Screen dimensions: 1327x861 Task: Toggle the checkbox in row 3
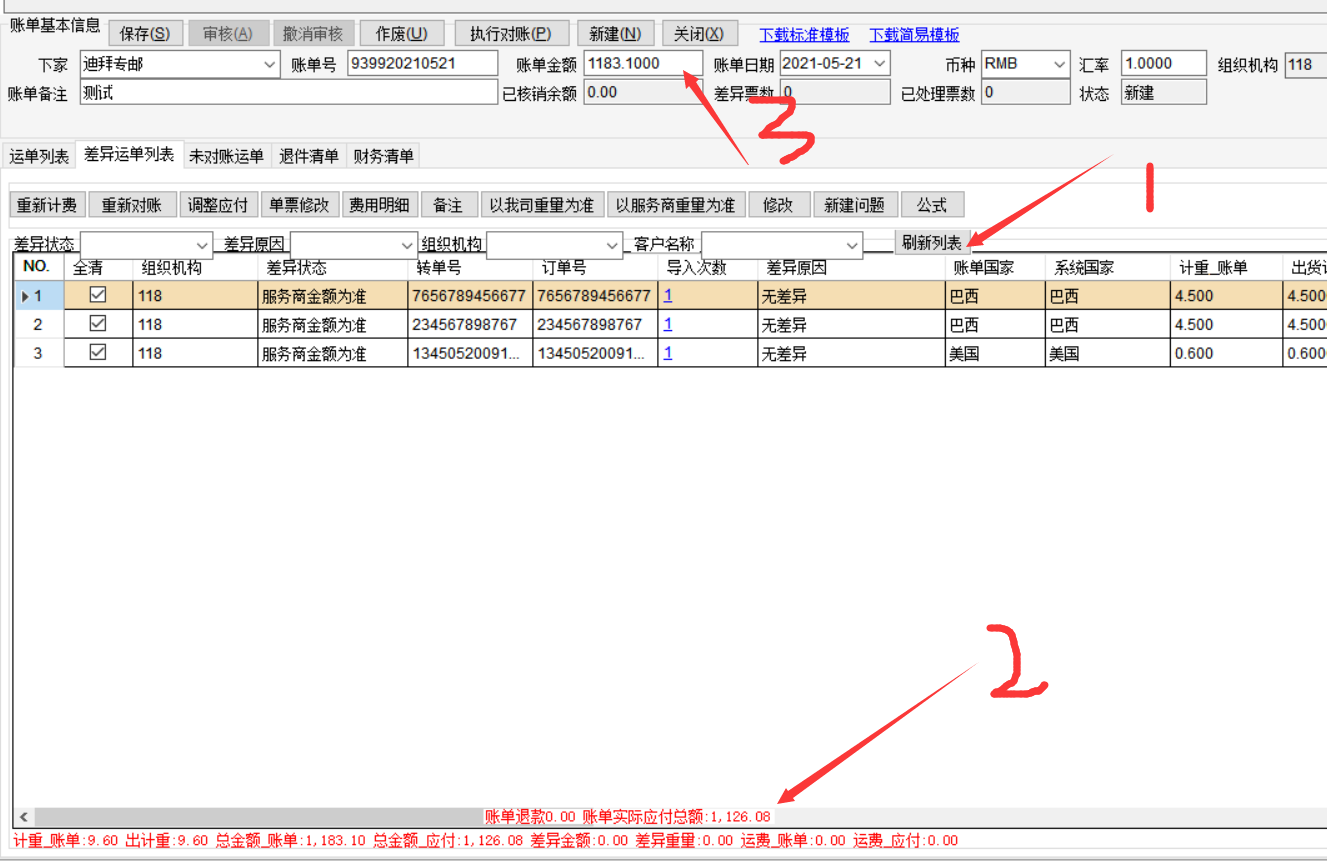tap(98, 353)
